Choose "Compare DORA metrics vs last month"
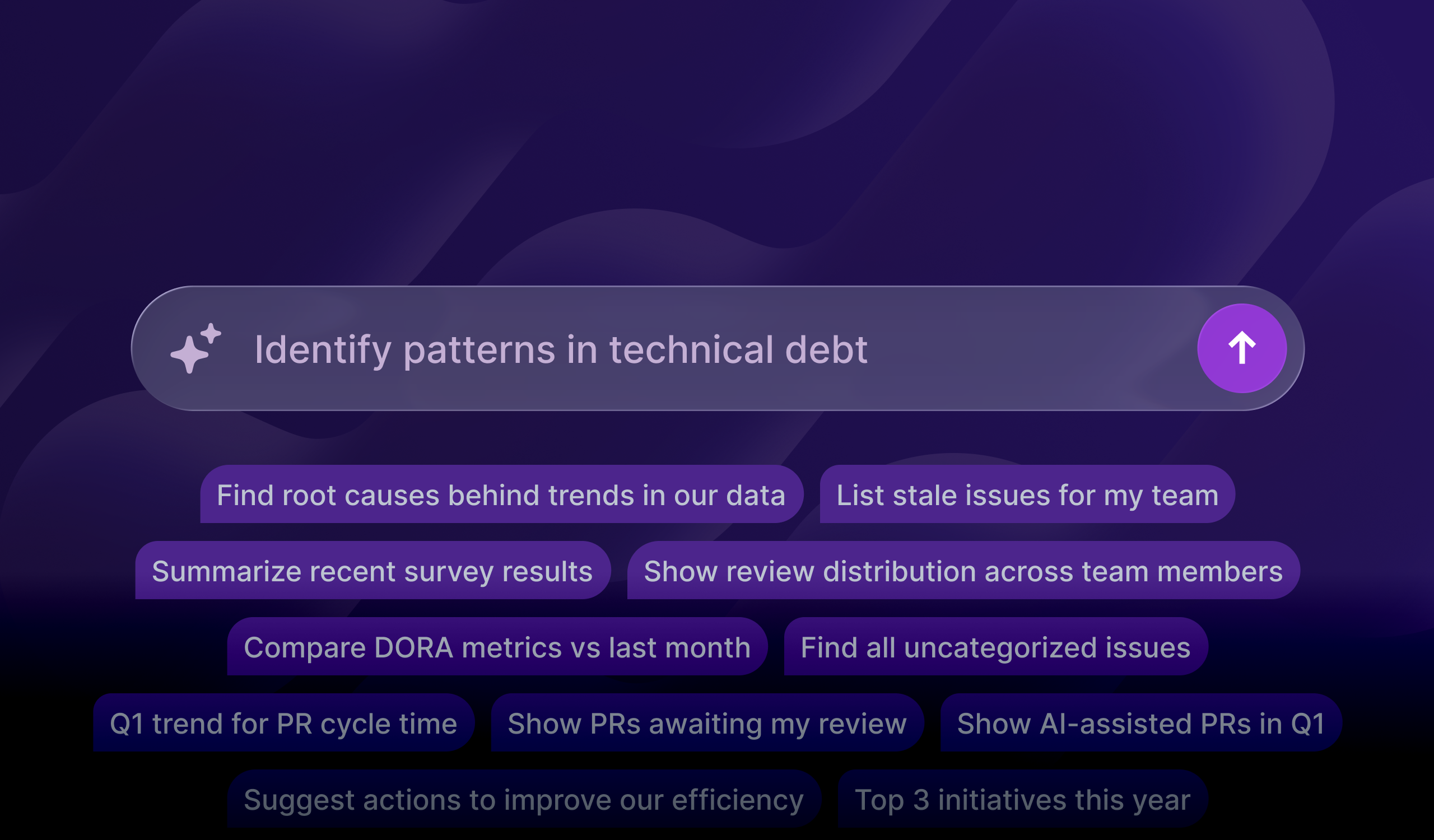This screenshot has height=840, width=1434. click(x=497, y=647)
